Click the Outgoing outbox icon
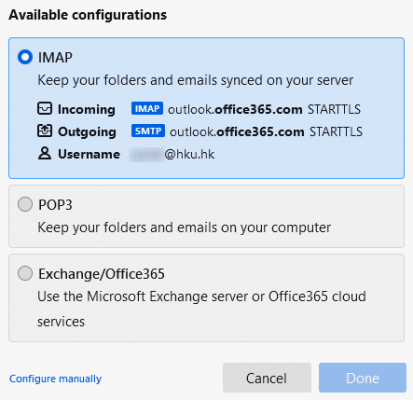The width and height of the screenshot is (413, 400). pos(44,131)
